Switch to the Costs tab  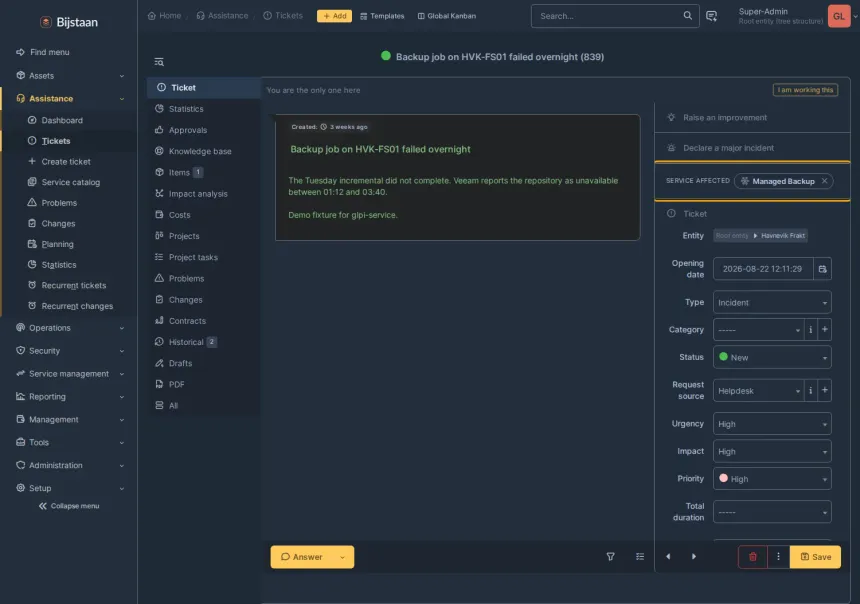tap(203, 215)
